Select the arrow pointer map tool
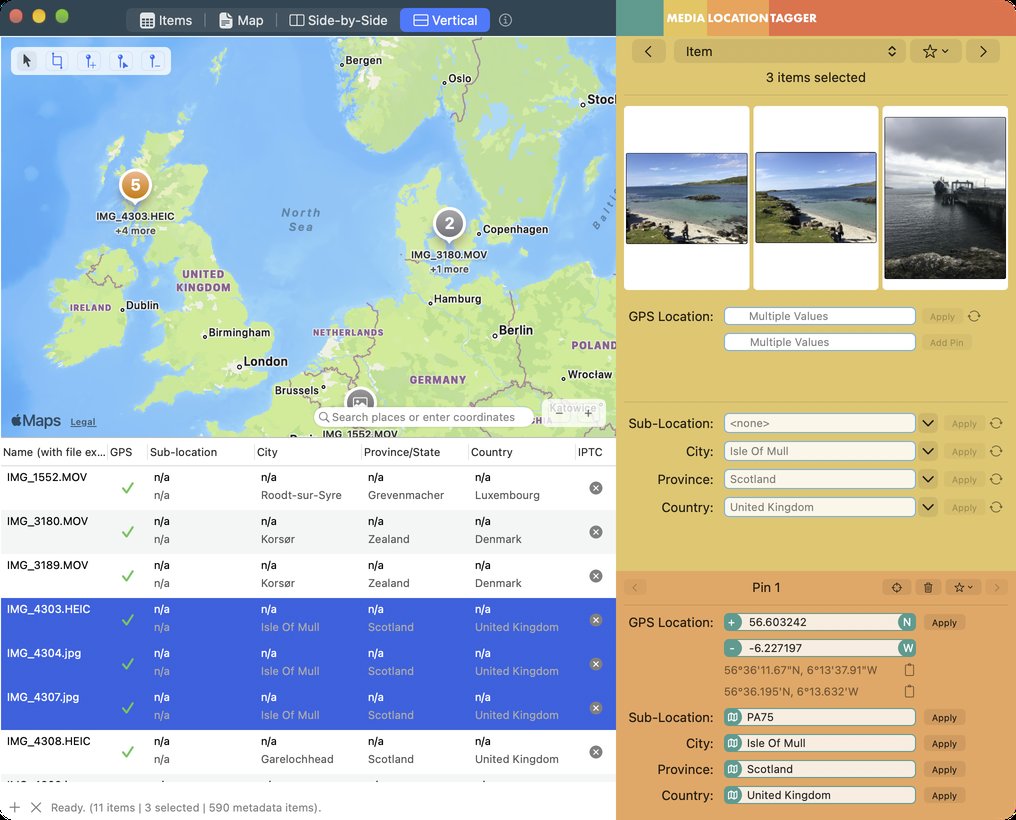The width and height of the screenshot is (1016, 820). pyautogui.click(x=27, y=61)
